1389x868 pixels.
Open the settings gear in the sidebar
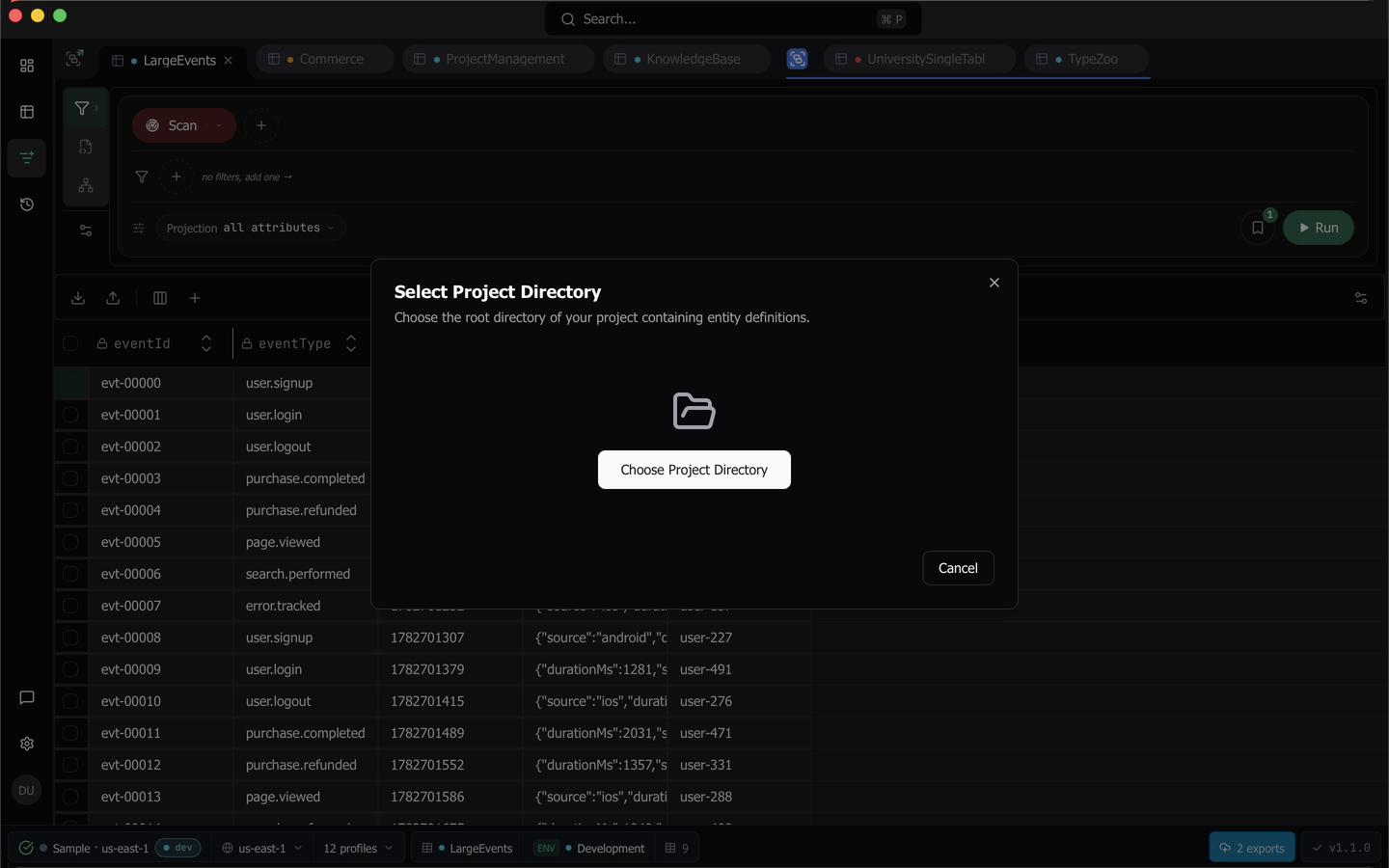coord(27,744)
